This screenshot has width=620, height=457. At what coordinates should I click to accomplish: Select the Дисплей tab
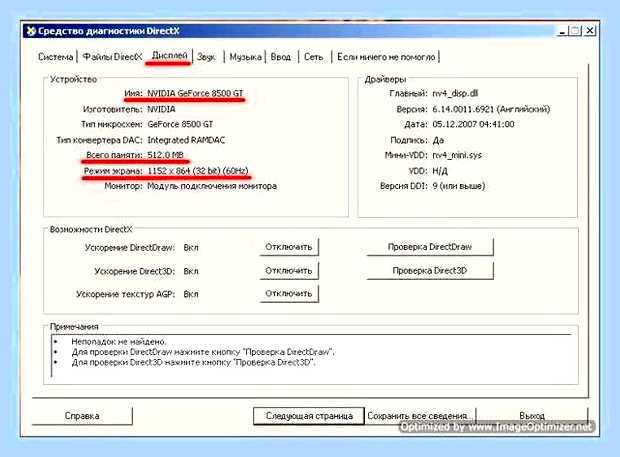tap(169, 56)
